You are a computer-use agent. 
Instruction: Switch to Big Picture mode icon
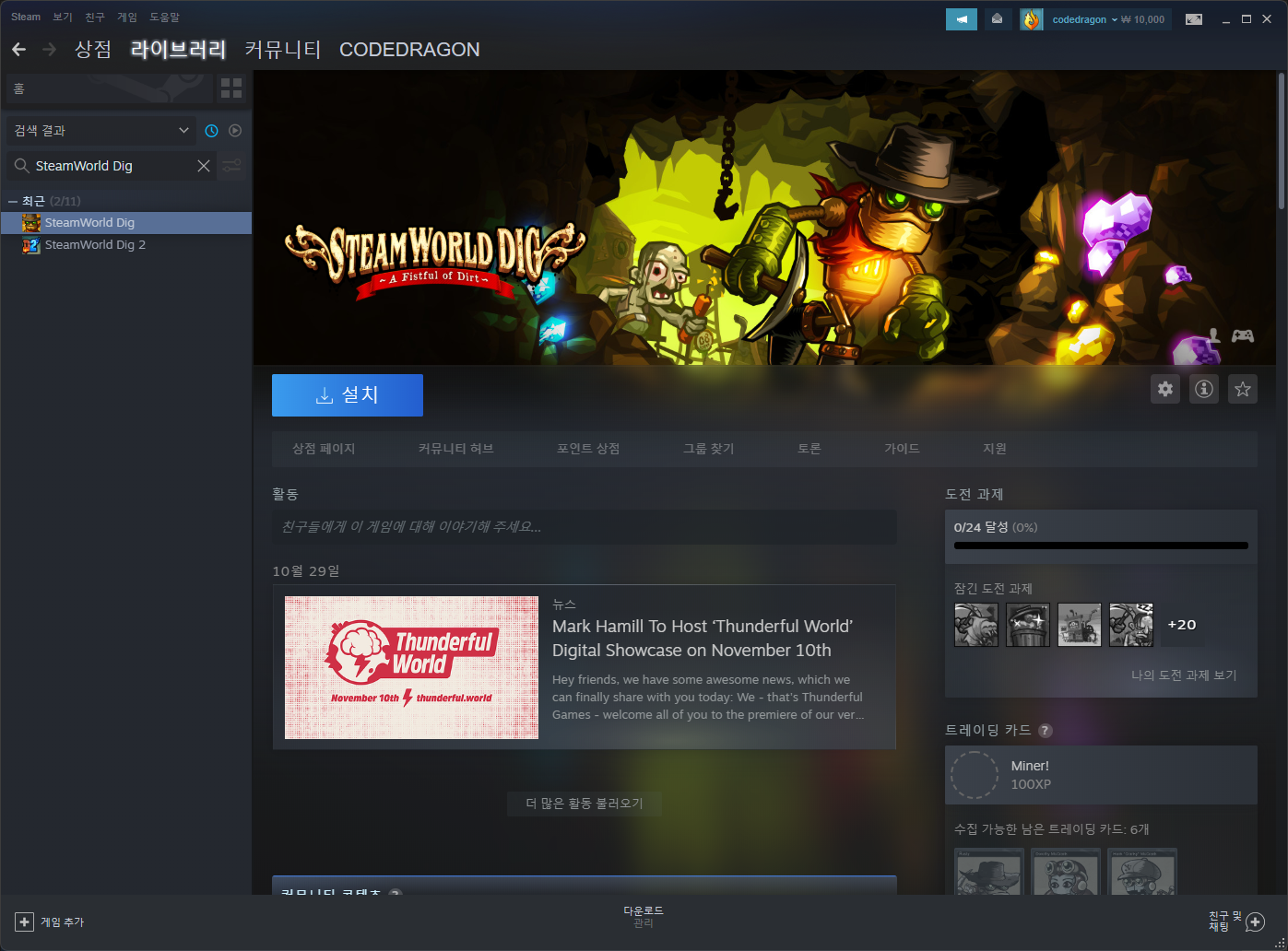click(1194, 19)
